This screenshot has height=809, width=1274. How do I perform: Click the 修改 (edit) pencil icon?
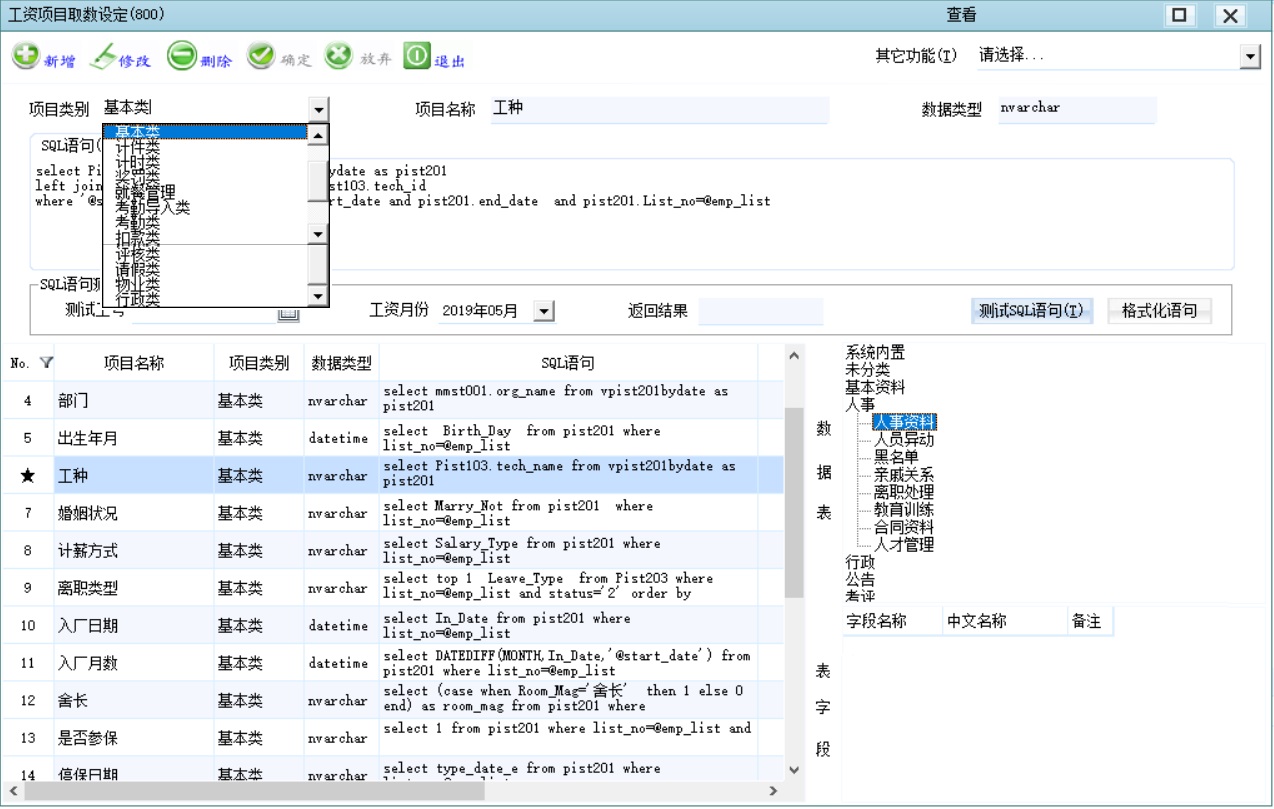pyautogui.click(x=103, y=57)
